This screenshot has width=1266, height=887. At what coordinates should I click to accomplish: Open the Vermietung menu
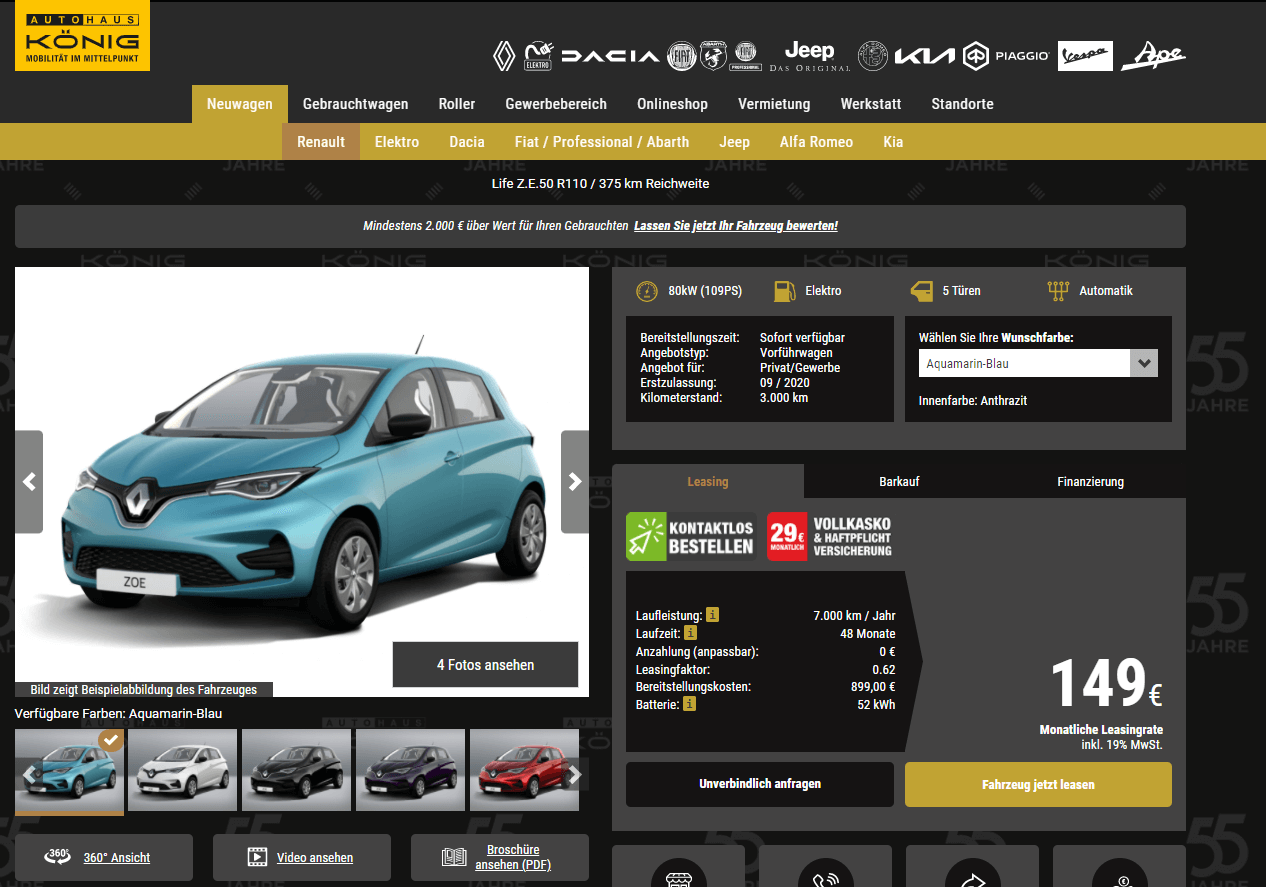coord(774,104)
